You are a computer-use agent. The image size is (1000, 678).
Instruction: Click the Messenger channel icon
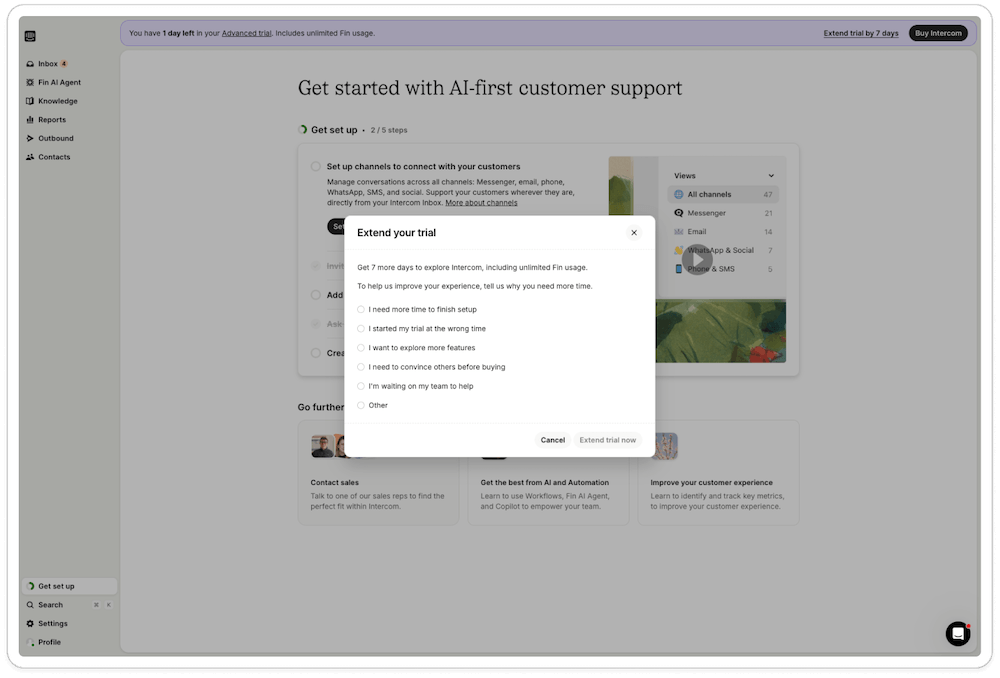[x=679, y=213]
